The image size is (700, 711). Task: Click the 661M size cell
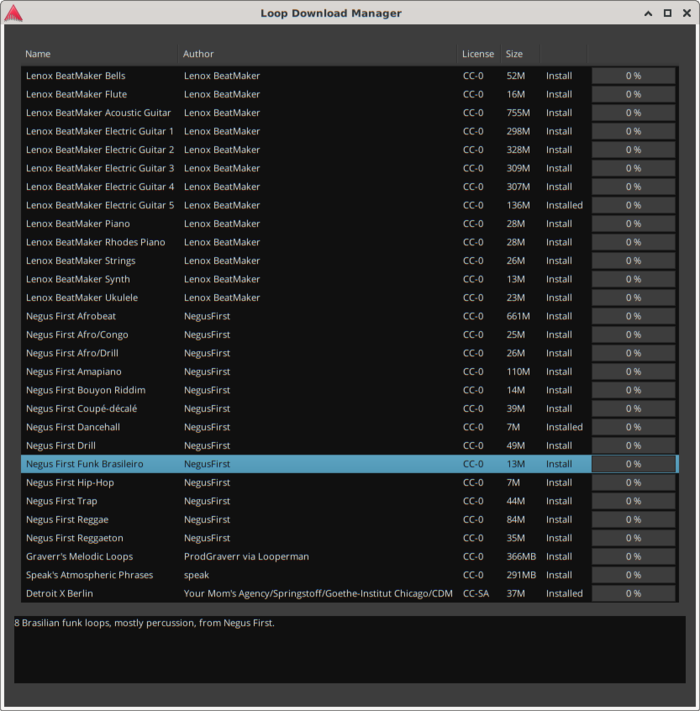click(518, 317)
